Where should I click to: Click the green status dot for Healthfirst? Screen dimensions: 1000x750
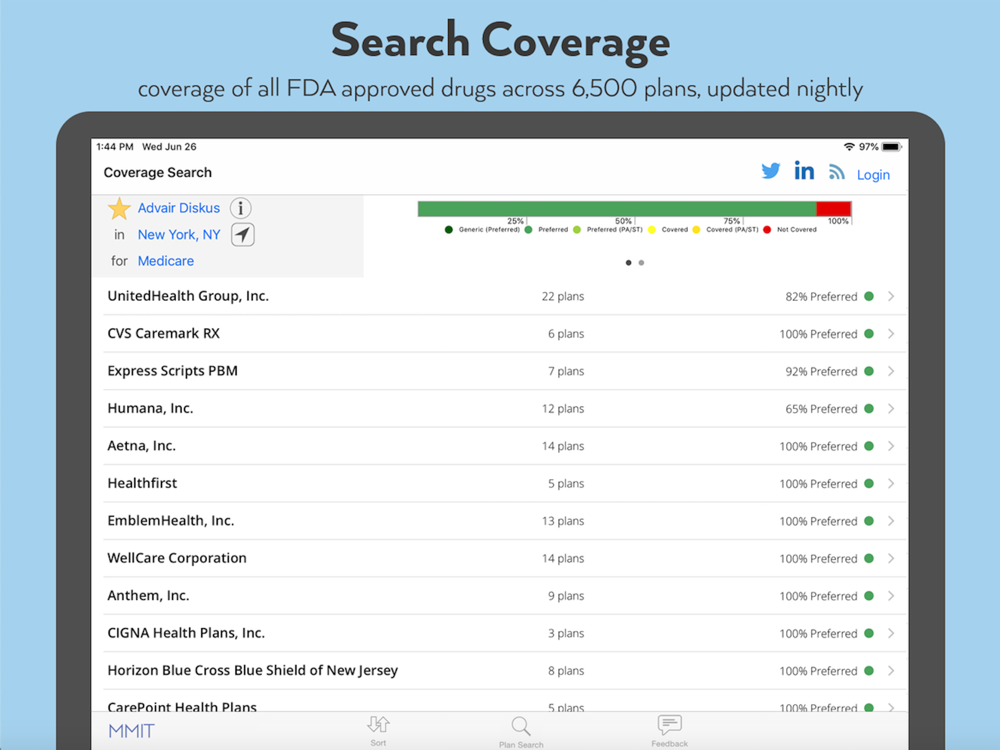[869, 483]
